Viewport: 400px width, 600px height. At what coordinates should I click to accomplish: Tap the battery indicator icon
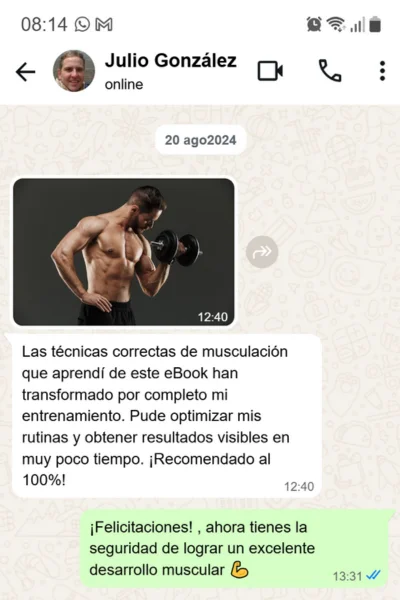tap(375, 24)
